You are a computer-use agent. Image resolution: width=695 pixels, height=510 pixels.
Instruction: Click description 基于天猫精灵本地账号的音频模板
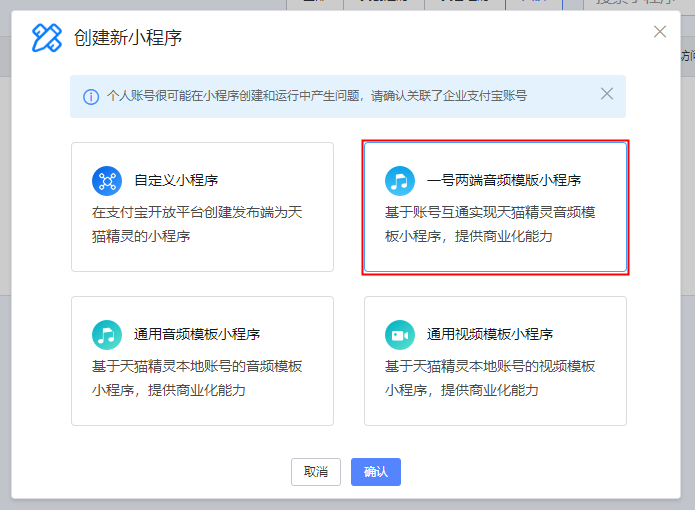[197, 378]
